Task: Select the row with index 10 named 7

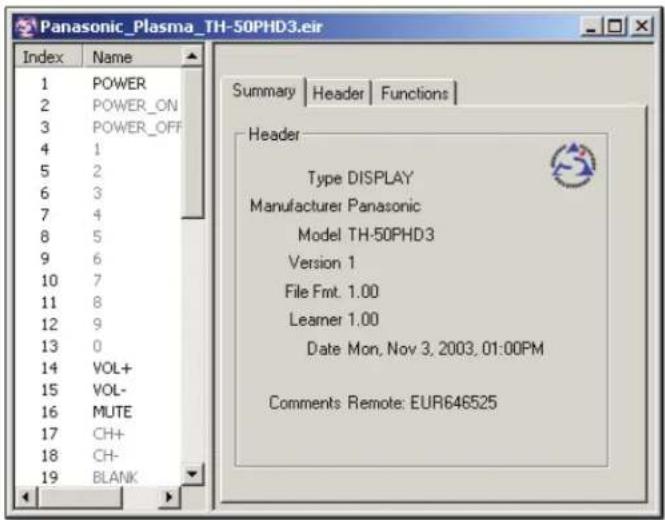Action: [98, 280]
